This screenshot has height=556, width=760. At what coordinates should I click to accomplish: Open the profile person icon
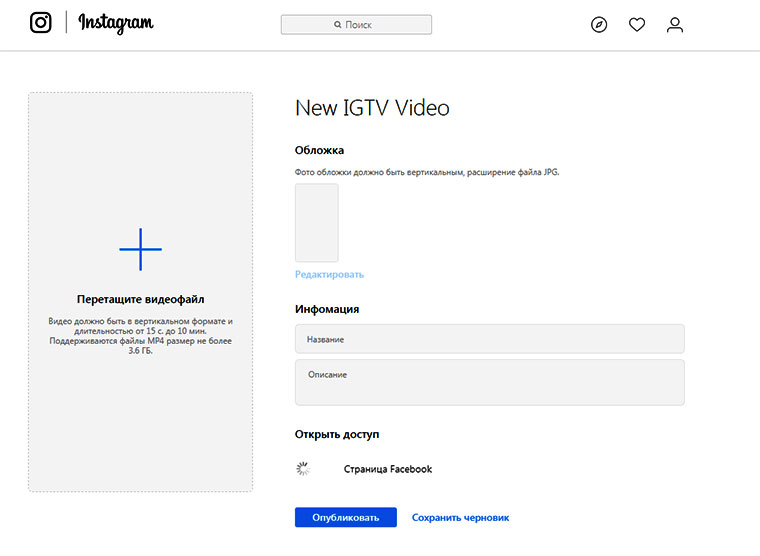click(x=675, y=24)
